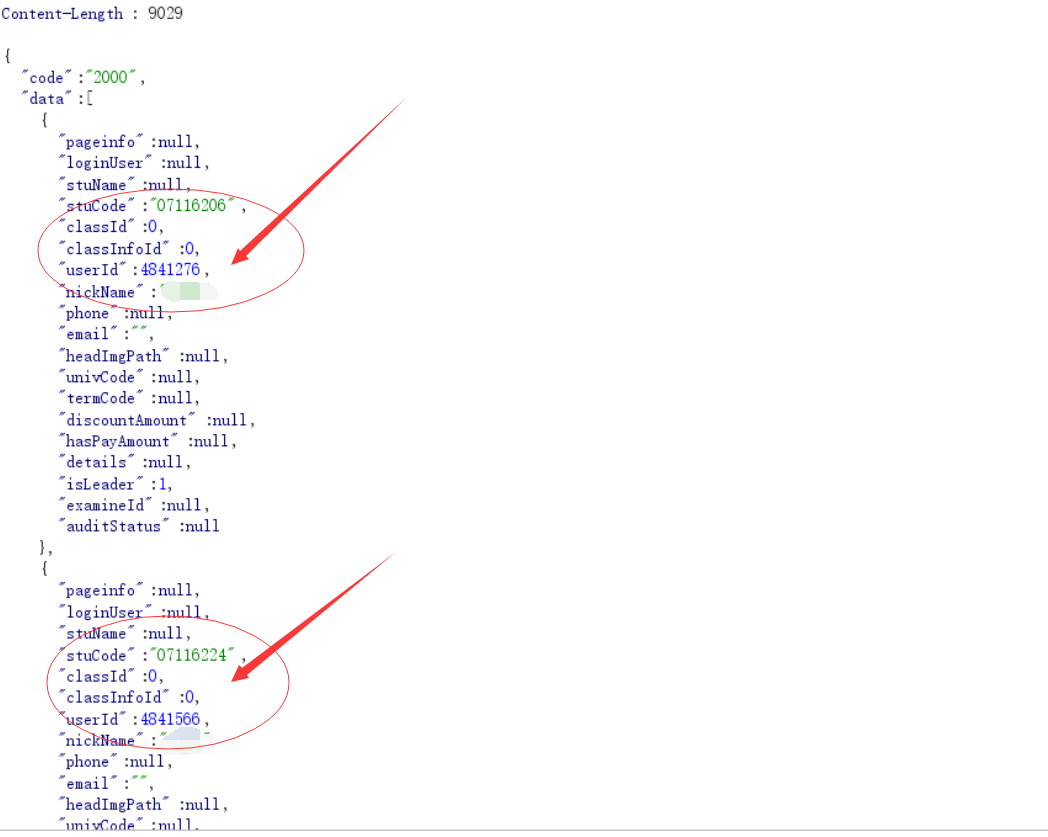Select the "code":"2000" line
This screenshot has height=837, width=1048.
(x=83, y=78)
